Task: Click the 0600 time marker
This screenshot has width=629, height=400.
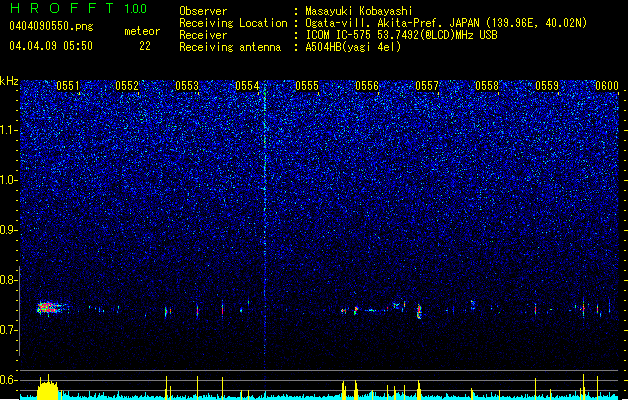Action: [x=607, y=86]
